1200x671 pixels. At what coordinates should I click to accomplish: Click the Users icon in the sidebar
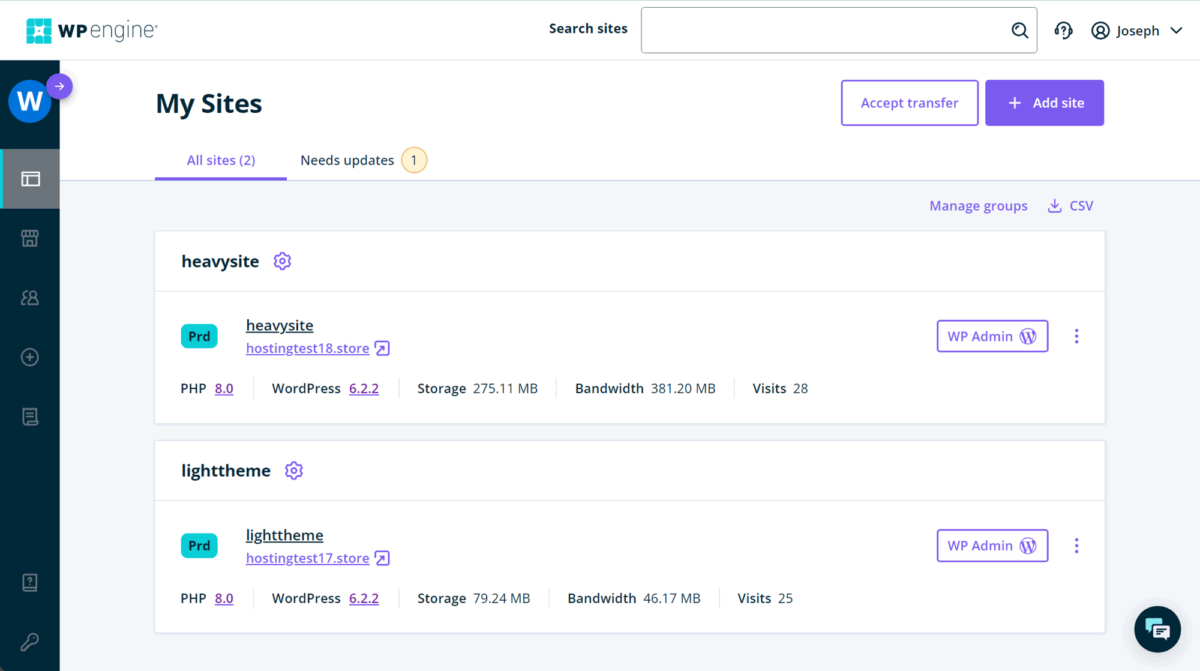29,297
